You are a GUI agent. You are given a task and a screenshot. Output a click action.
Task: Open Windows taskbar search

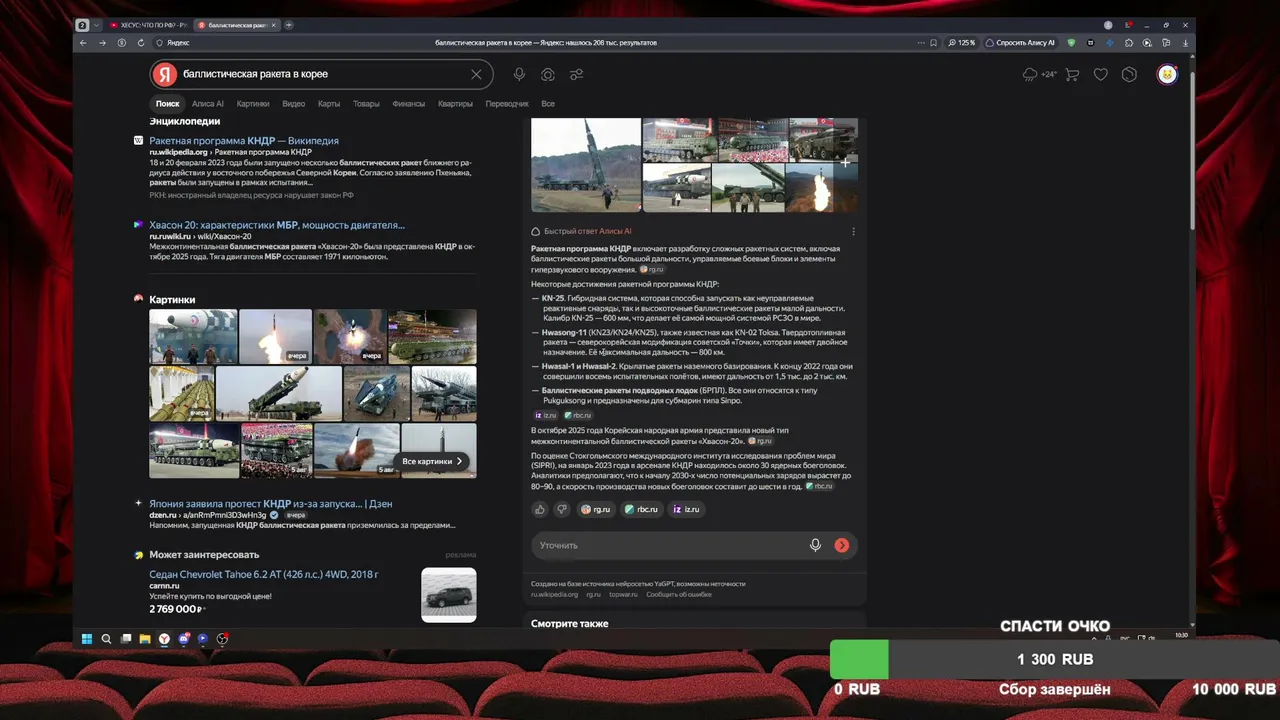[106, 639]
